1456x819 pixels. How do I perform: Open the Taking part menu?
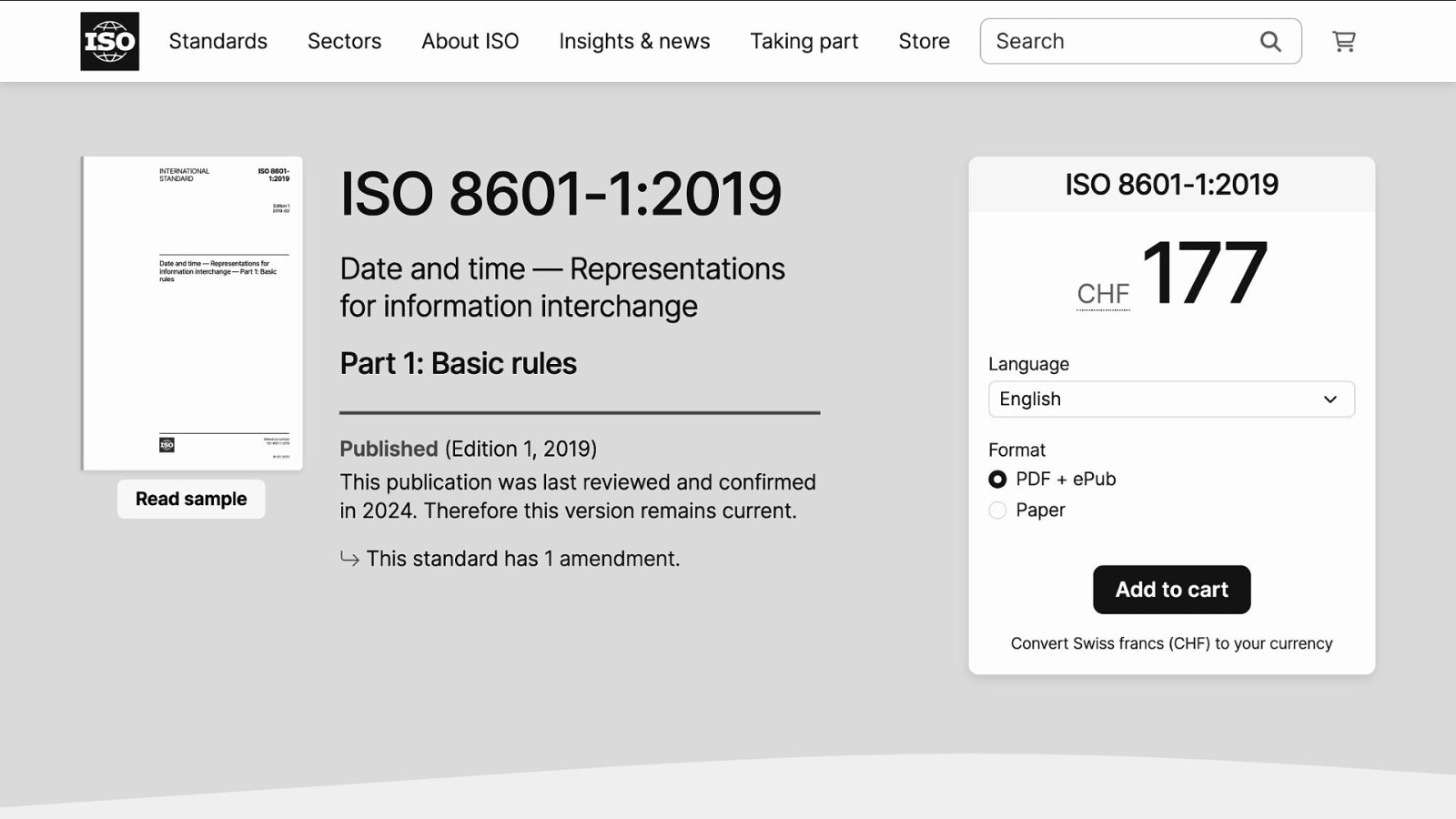coord(804,41)
